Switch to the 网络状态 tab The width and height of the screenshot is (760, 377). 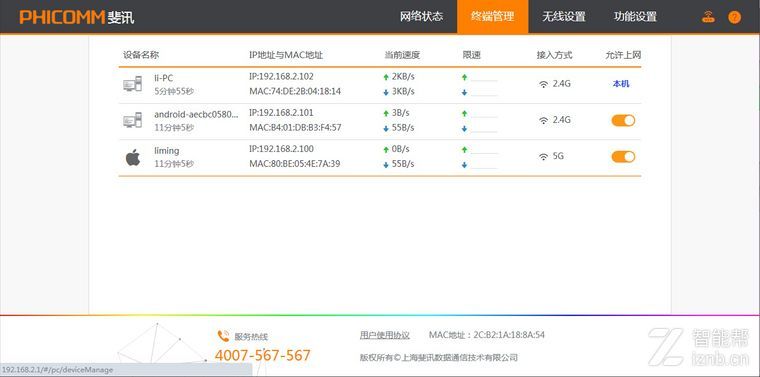[421, 16]
